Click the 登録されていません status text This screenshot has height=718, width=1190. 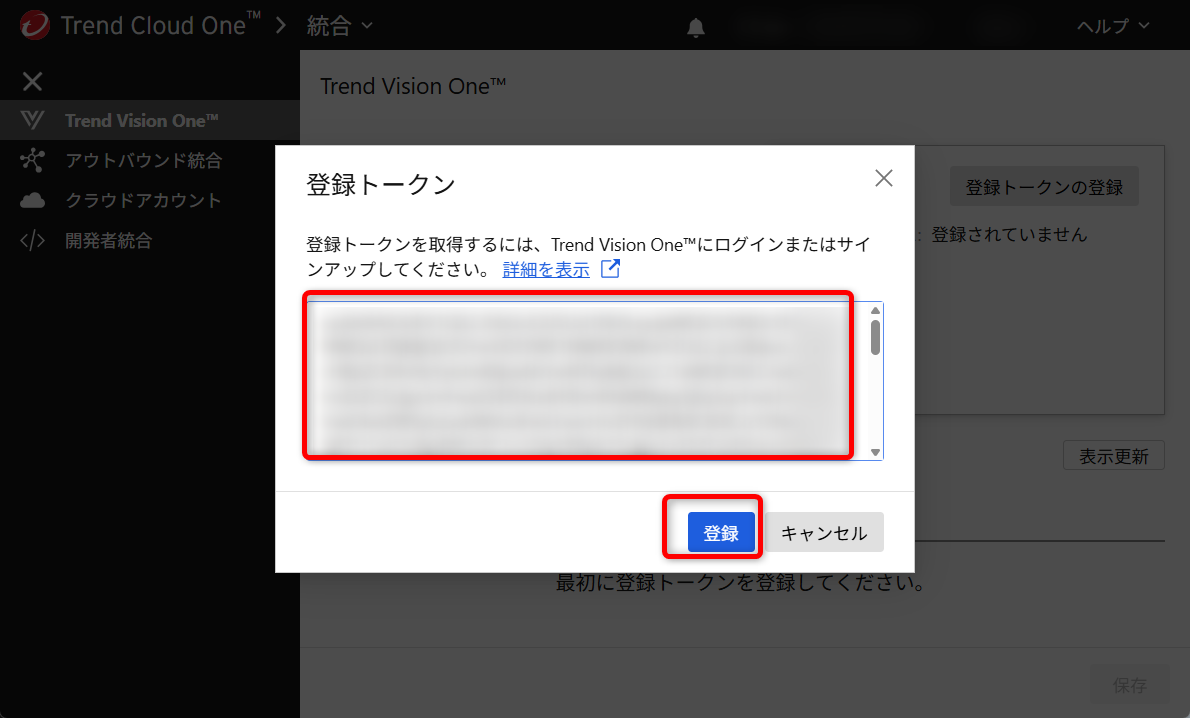click(x=1009, y=235)
